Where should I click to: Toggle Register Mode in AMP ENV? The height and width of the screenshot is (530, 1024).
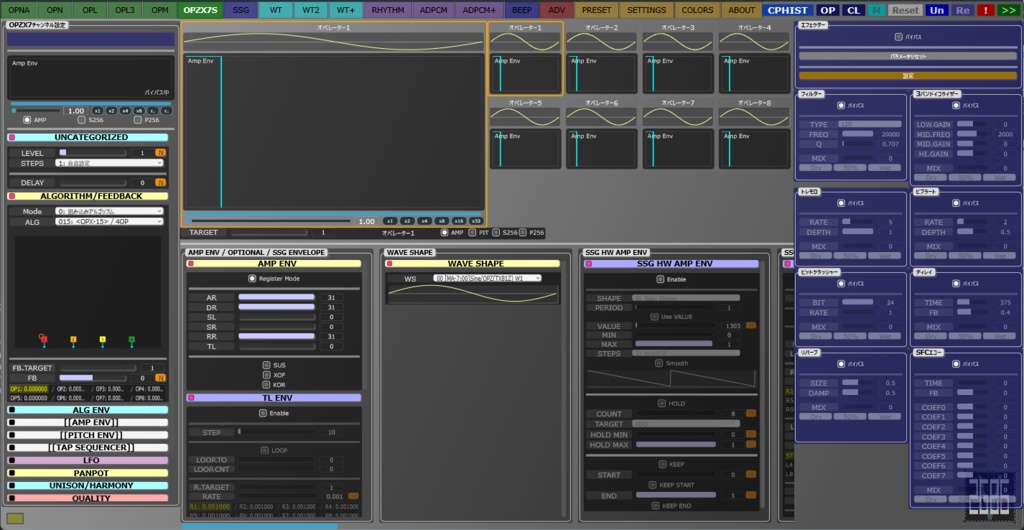tap(252, 278)
